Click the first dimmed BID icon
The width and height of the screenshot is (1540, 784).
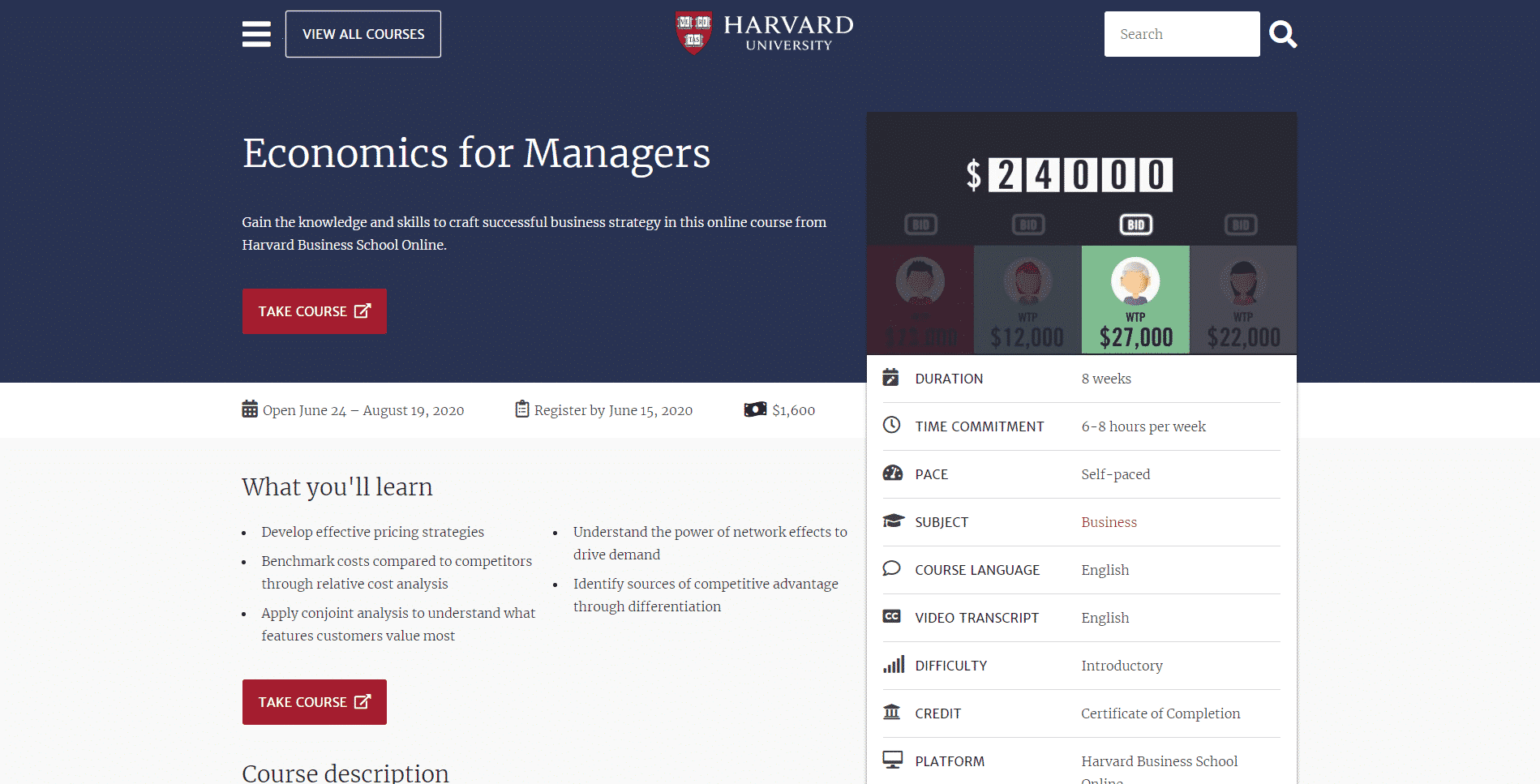pyautogui.click(x=920, y=225)
